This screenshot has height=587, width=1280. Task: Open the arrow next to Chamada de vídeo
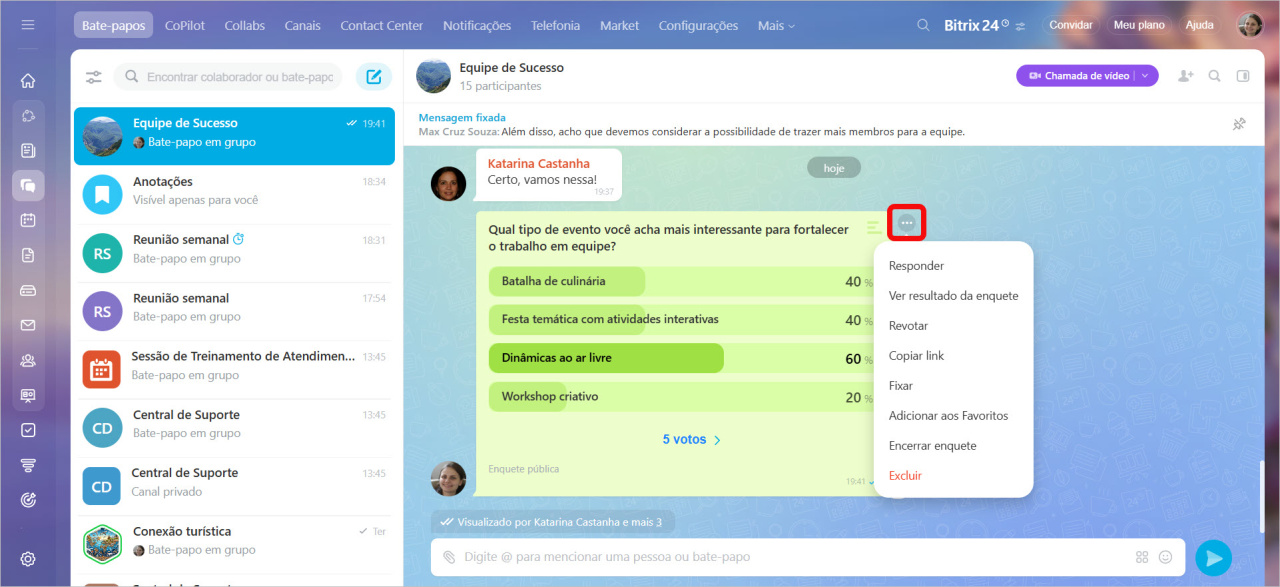click(1147, 76)
